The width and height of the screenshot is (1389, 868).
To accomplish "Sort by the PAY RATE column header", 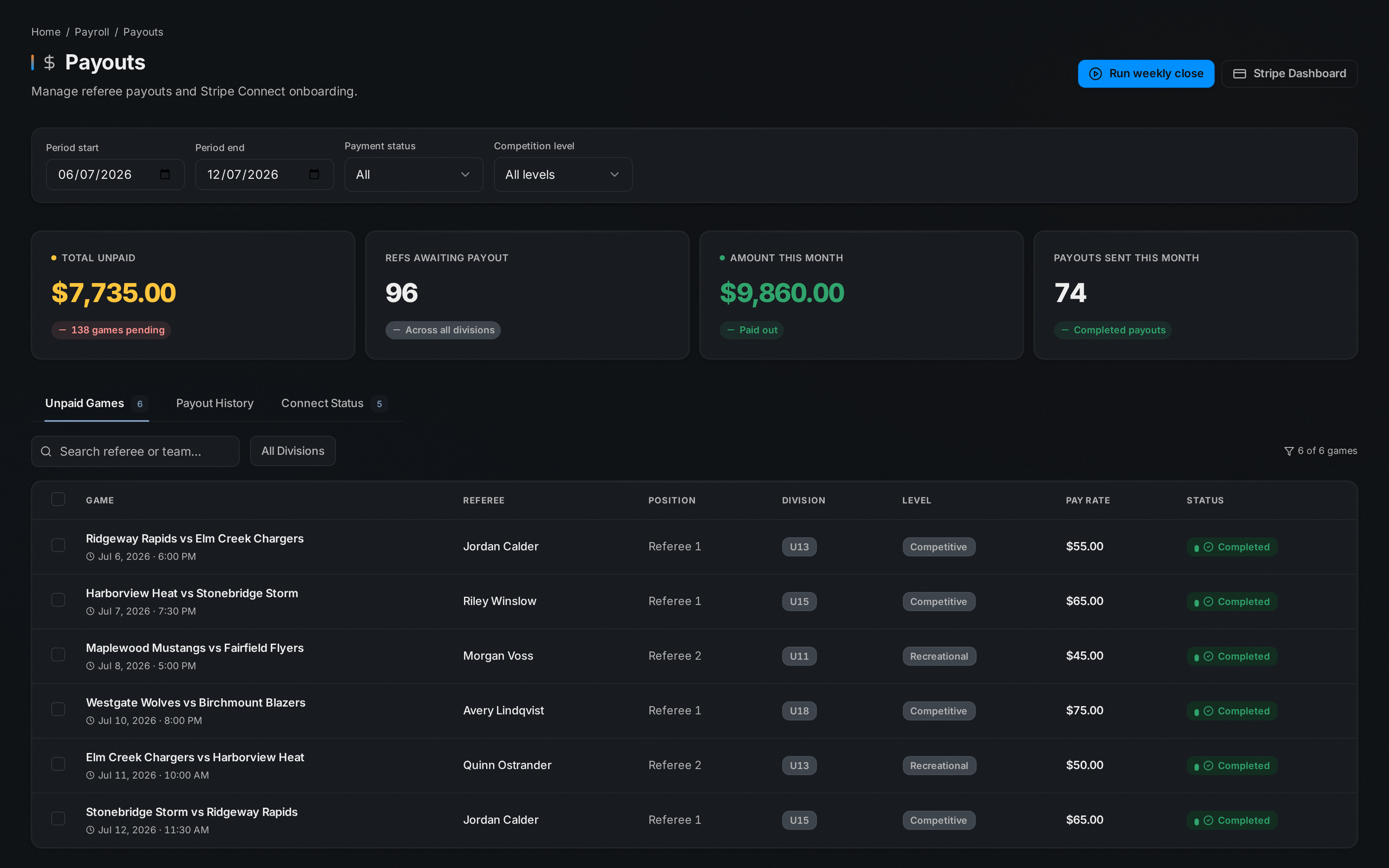I will click(x=1088, y=500).
